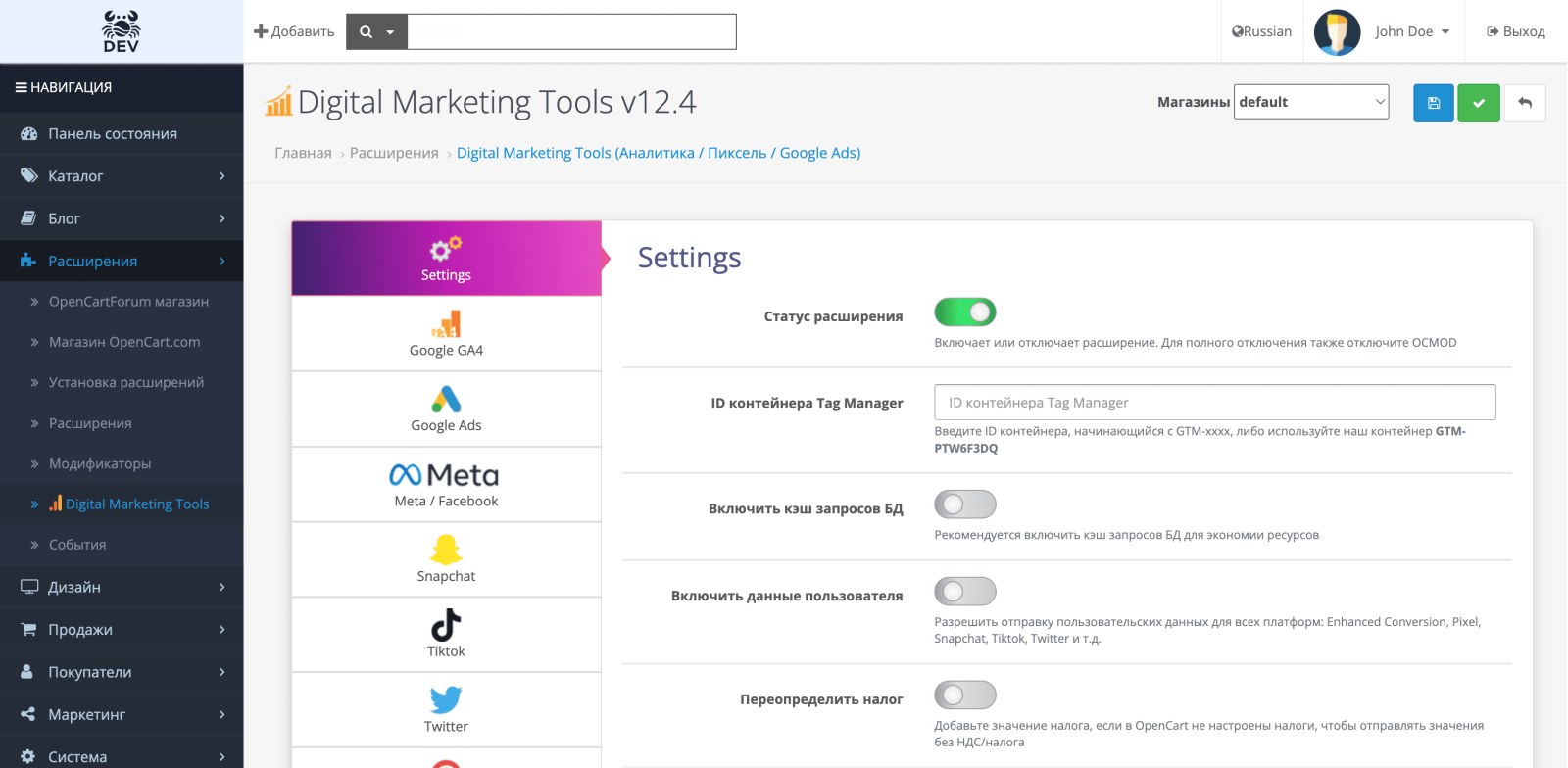Open the Tiktok logo tab
The height and width of the screenshot is (768, 1568).
(x=446, y=625)
